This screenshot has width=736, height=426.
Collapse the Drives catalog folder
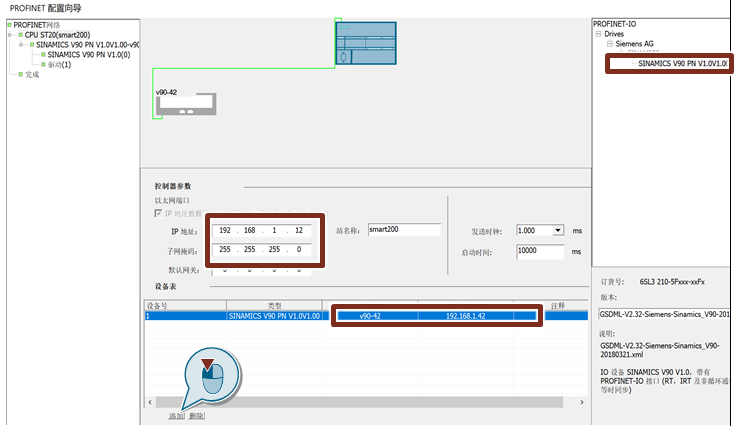[598, 34]
